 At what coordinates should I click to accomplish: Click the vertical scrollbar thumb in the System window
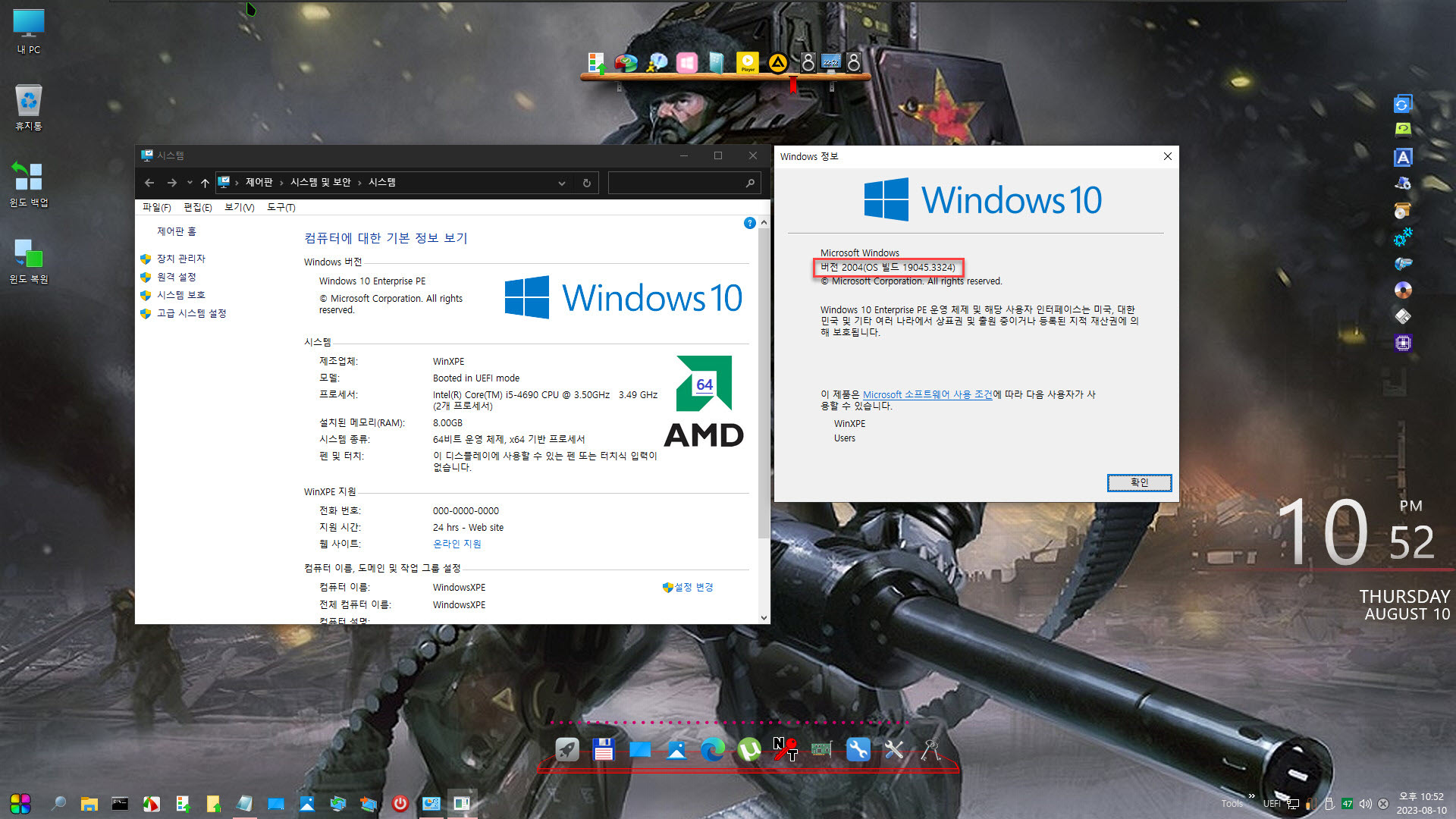(x=764, y=383)
